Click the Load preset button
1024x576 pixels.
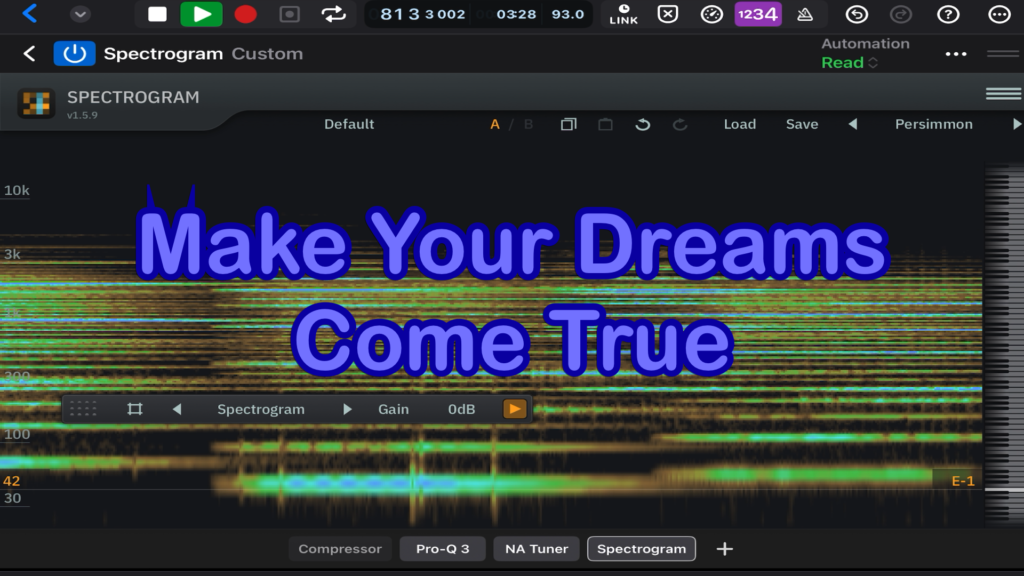tap(739, 125)
